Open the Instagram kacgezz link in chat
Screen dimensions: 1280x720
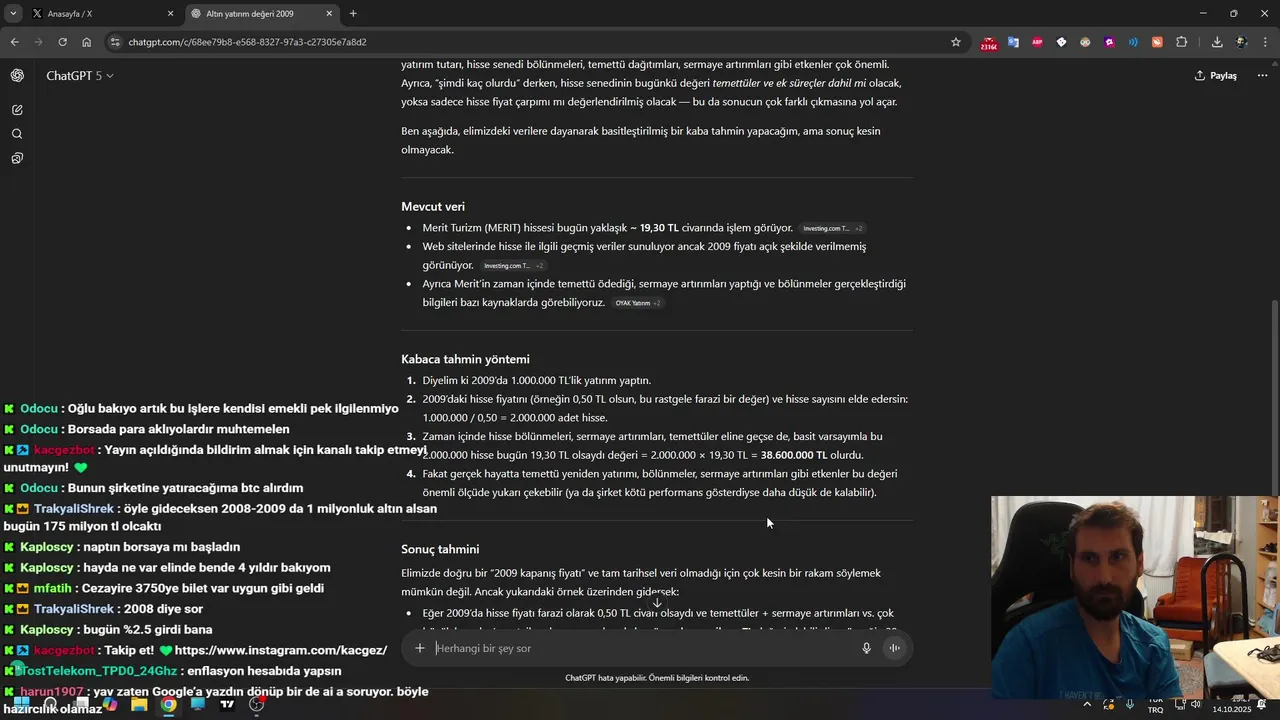[281, 650]
